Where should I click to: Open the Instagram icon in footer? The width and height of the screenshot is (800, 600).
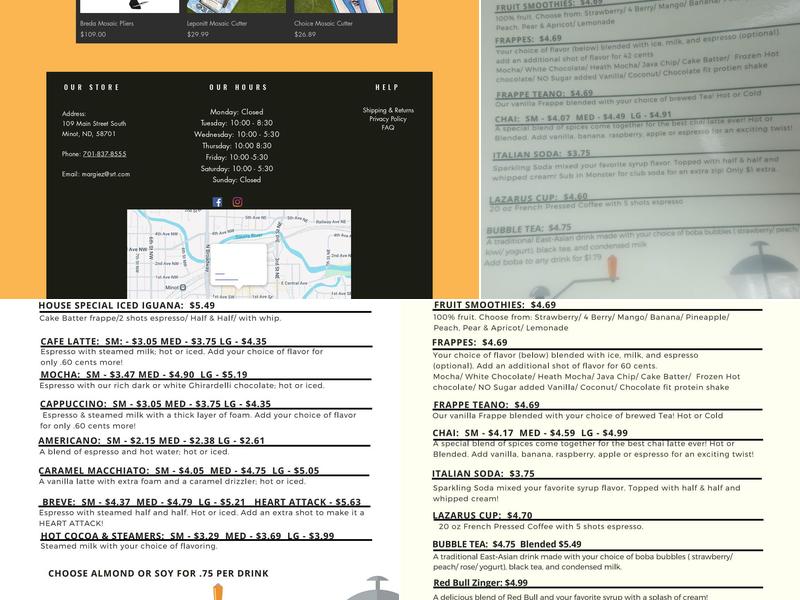237,202
